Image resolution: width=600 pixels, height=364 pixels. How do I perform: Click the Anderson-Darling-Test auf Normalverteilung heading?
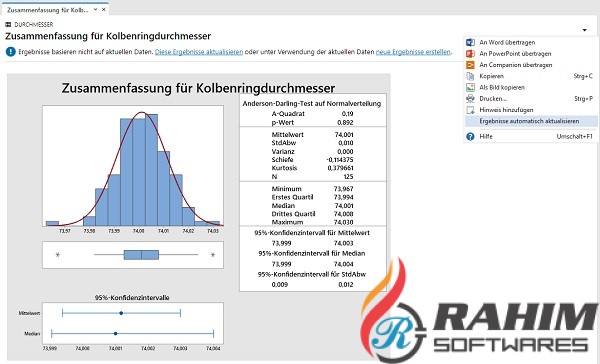[312, 103]
